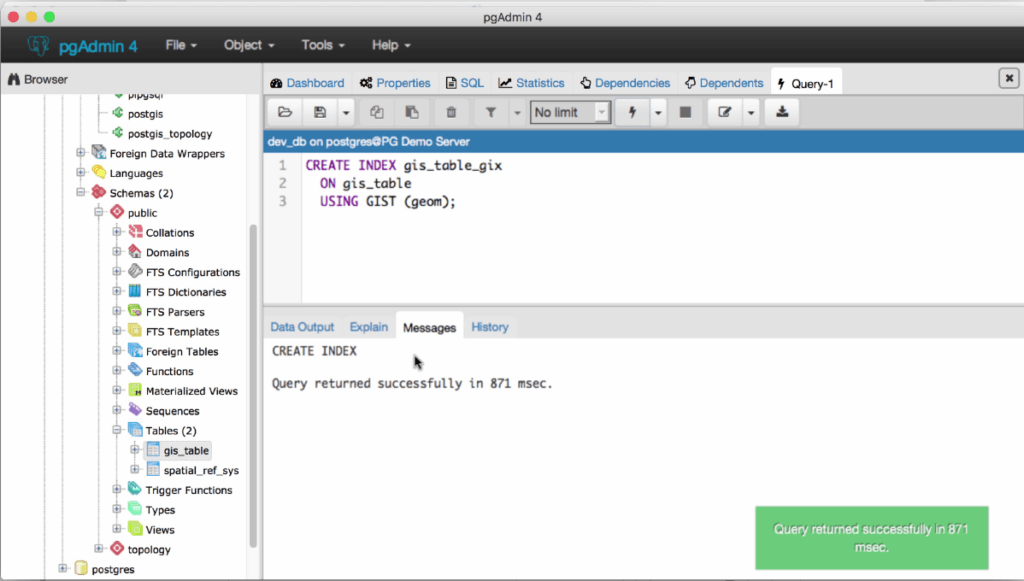Open the row limit dropdown
Viewport: 1024px width, 581px height.
click(x=570, y=112)
